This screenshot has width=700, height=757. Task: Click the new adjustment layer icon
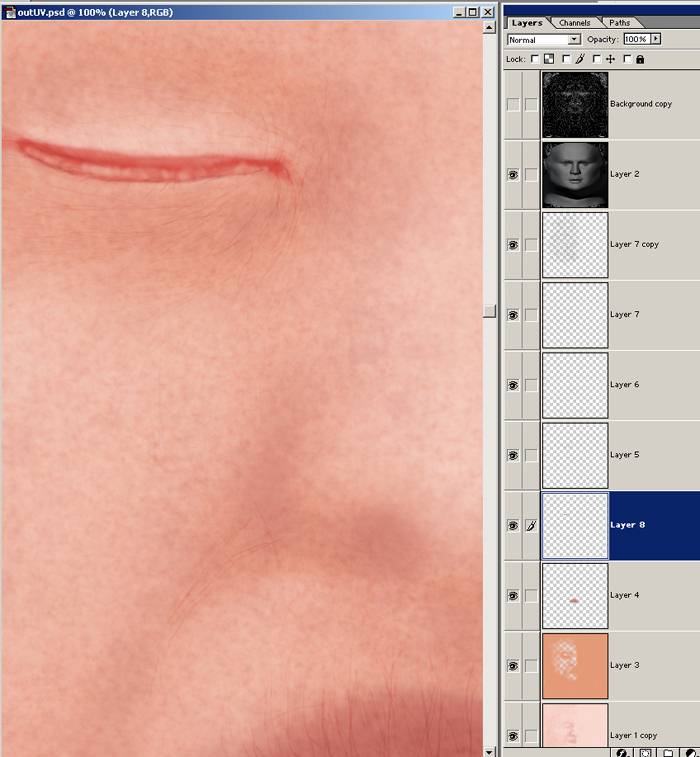(691, 751)
